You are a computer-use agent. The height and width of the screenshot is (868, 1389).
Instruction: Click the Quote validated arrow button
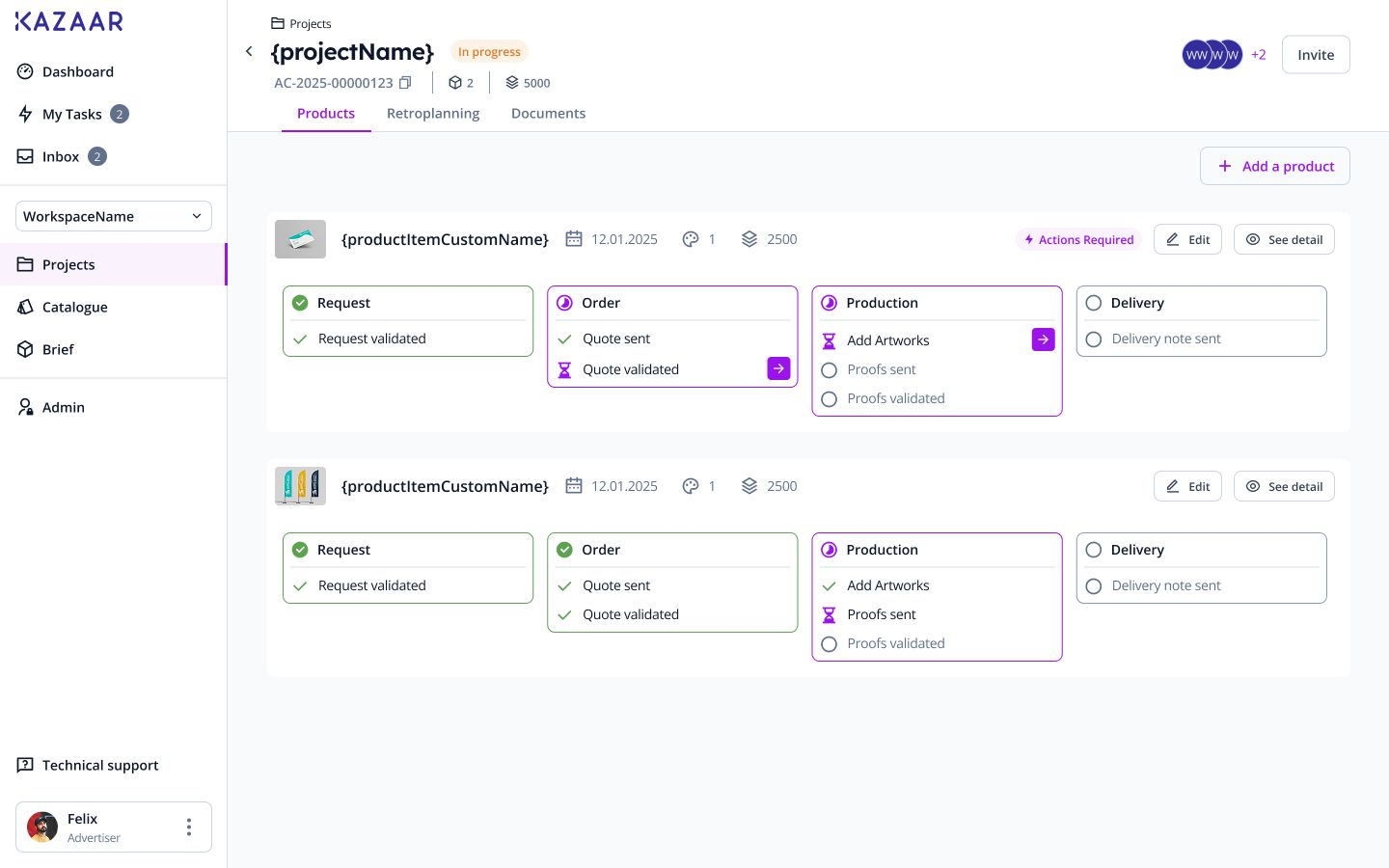click(778, 368)
